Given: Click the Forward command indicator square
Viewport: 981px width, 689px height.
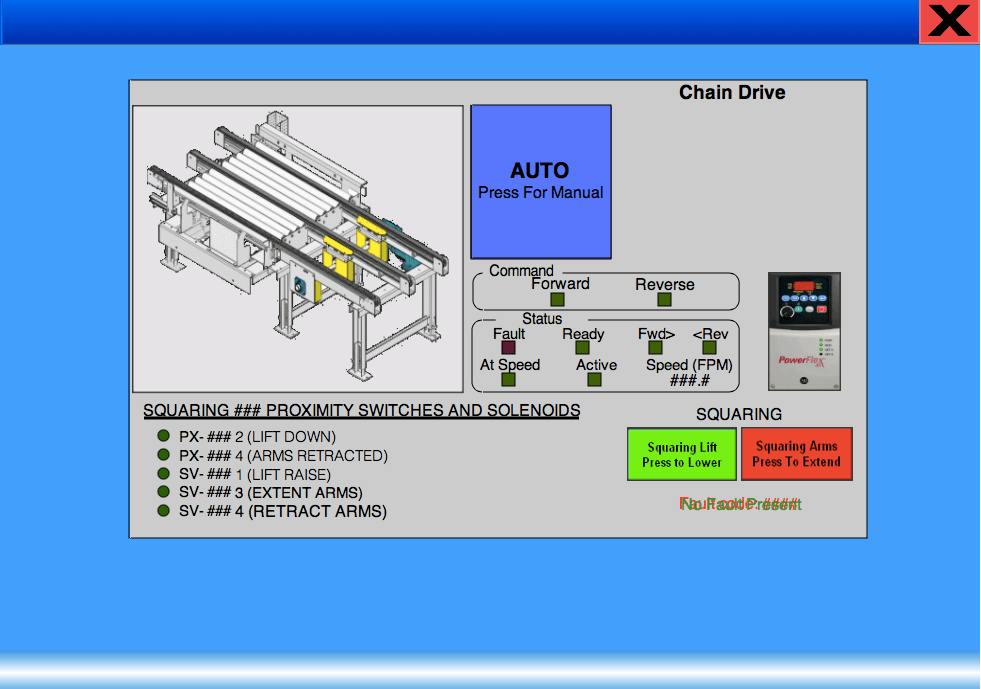Looking at the screenshot, I should click(x=558, y=299).
